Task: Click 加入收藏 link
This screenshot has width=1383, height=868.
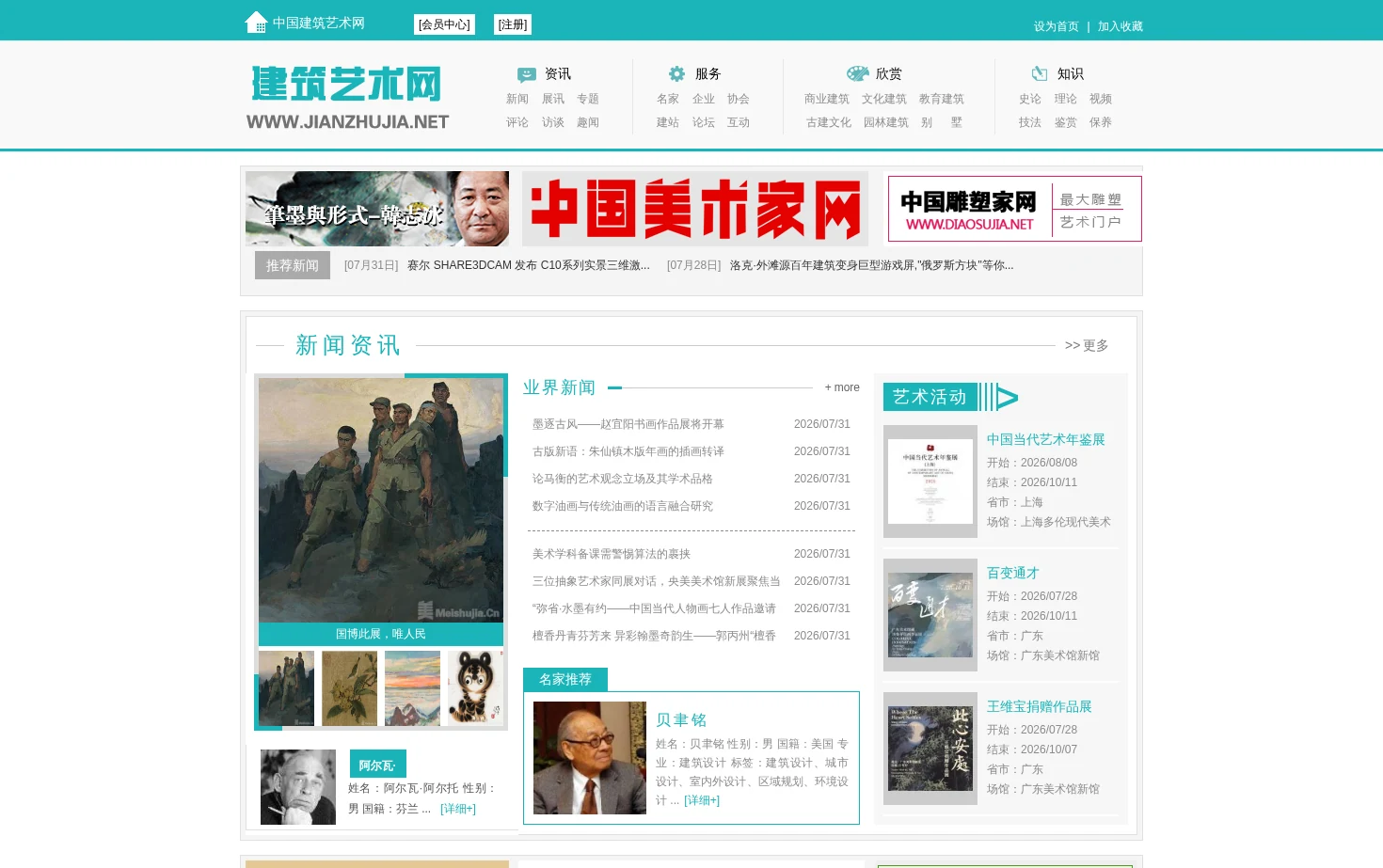Action: pos(1121,26)
